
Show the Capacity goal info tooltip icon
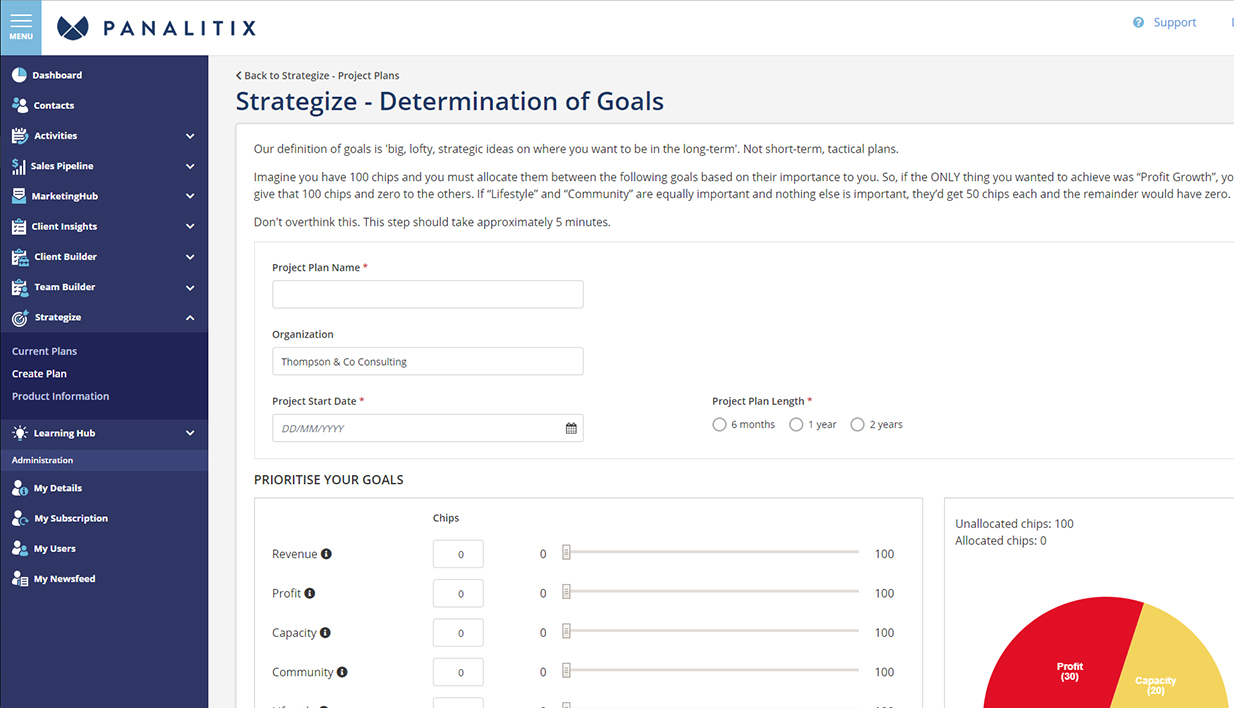pos(325,633)
